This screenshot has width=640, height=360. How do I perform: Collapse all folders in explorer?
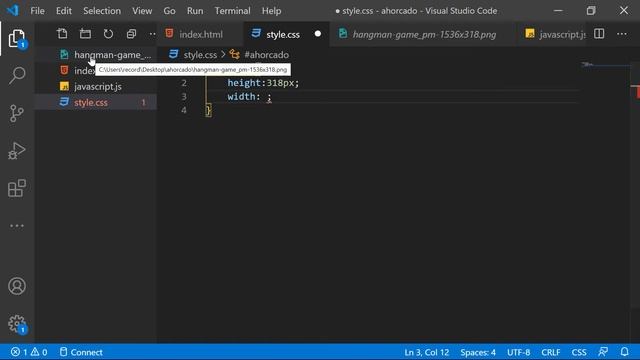click(x=131, y=34)
